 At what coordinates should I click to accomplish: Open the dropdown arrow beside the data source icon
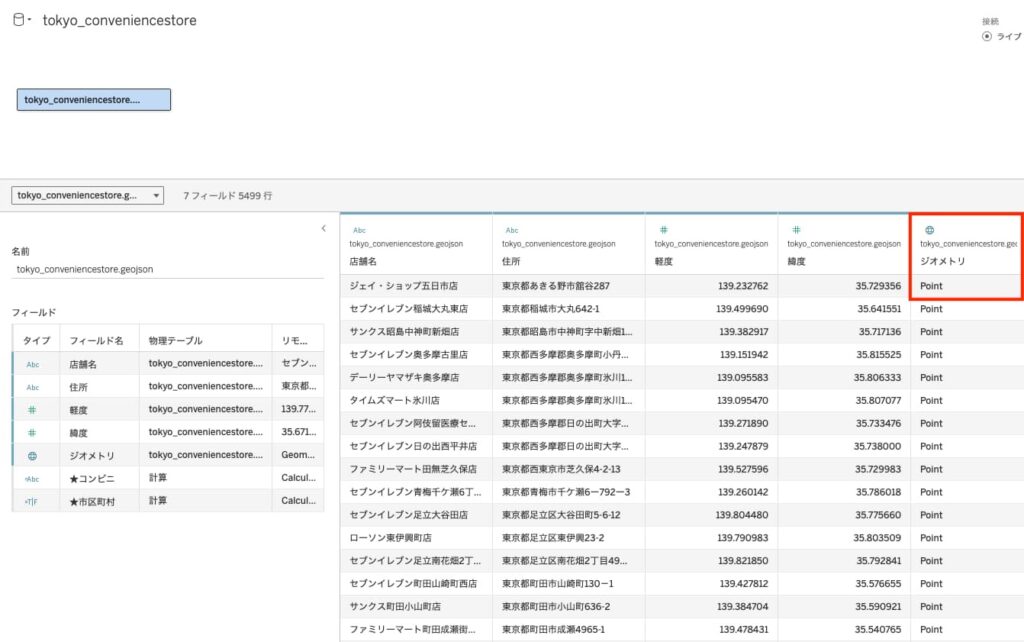(30, 20)
